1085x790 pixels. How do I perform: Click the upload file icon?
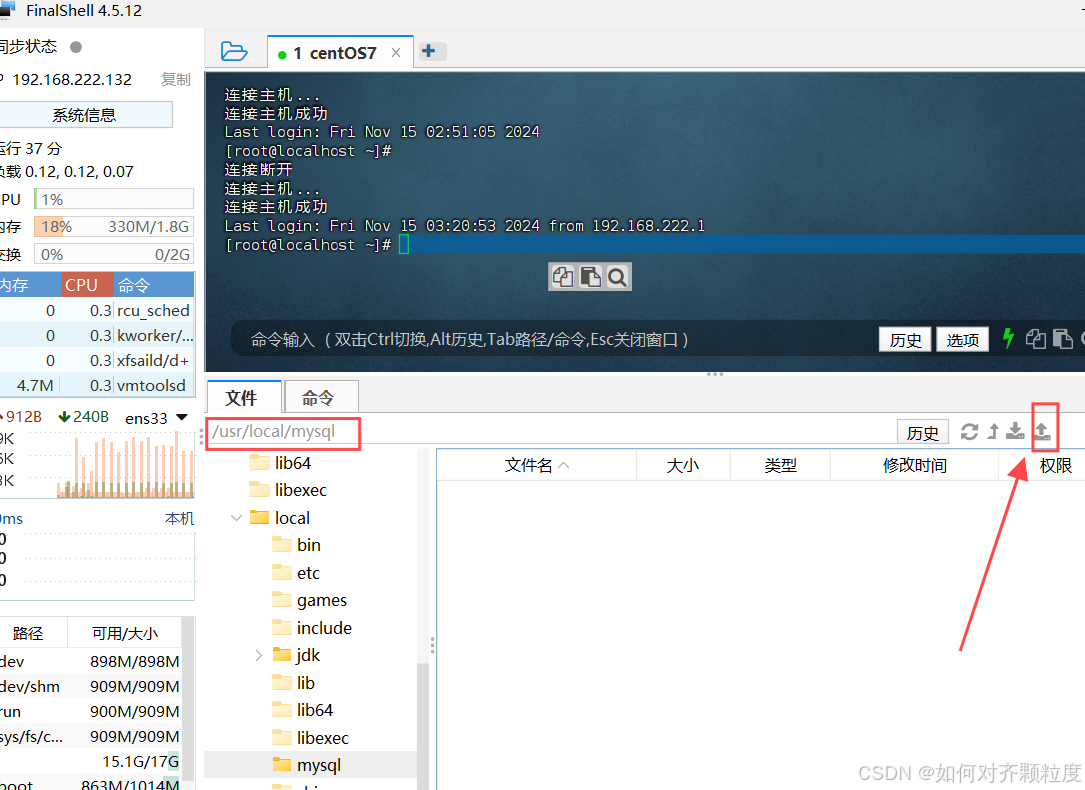pos(1043,432)
